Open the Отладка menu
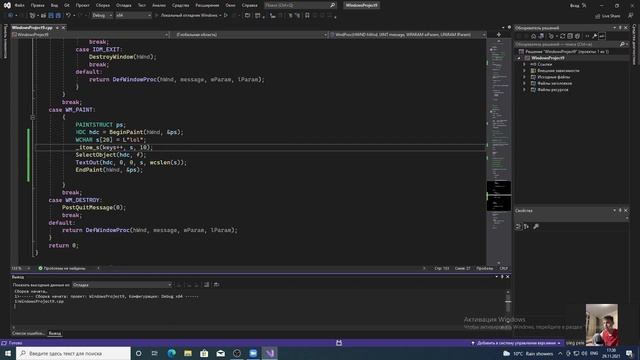The height and width of the screenshot is (360, 640). [123, 5]
